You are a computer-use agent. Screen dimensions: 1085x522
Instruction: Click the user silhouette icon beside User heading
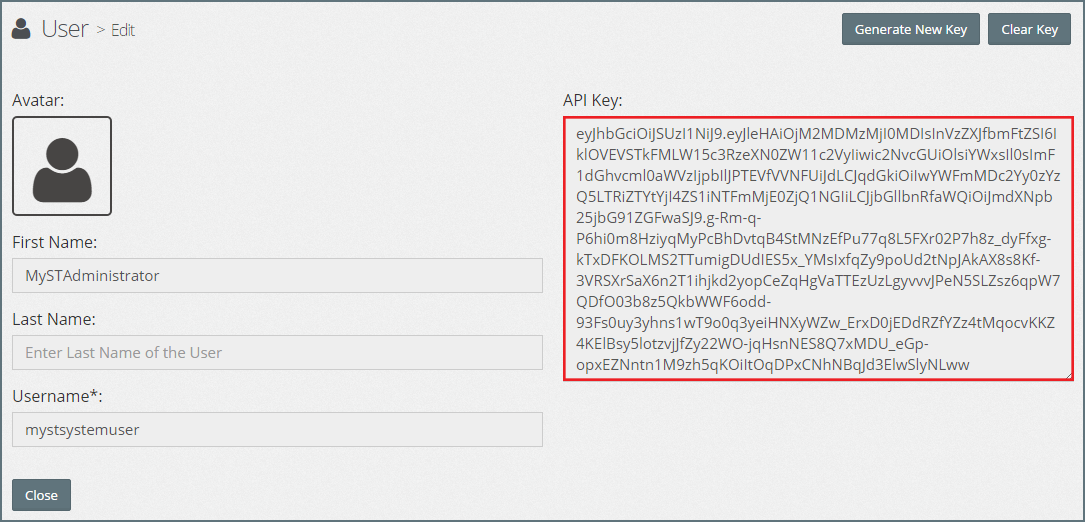pos(22,29)
